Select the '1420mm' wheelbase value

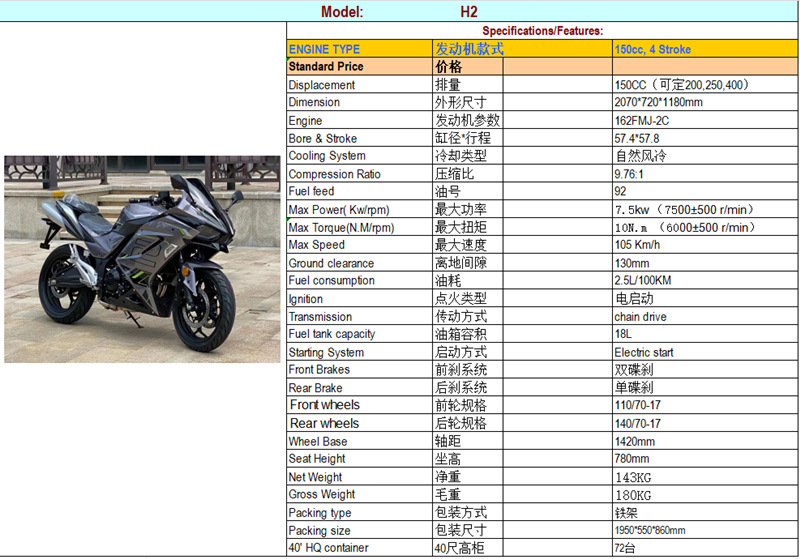pos(634,442)
